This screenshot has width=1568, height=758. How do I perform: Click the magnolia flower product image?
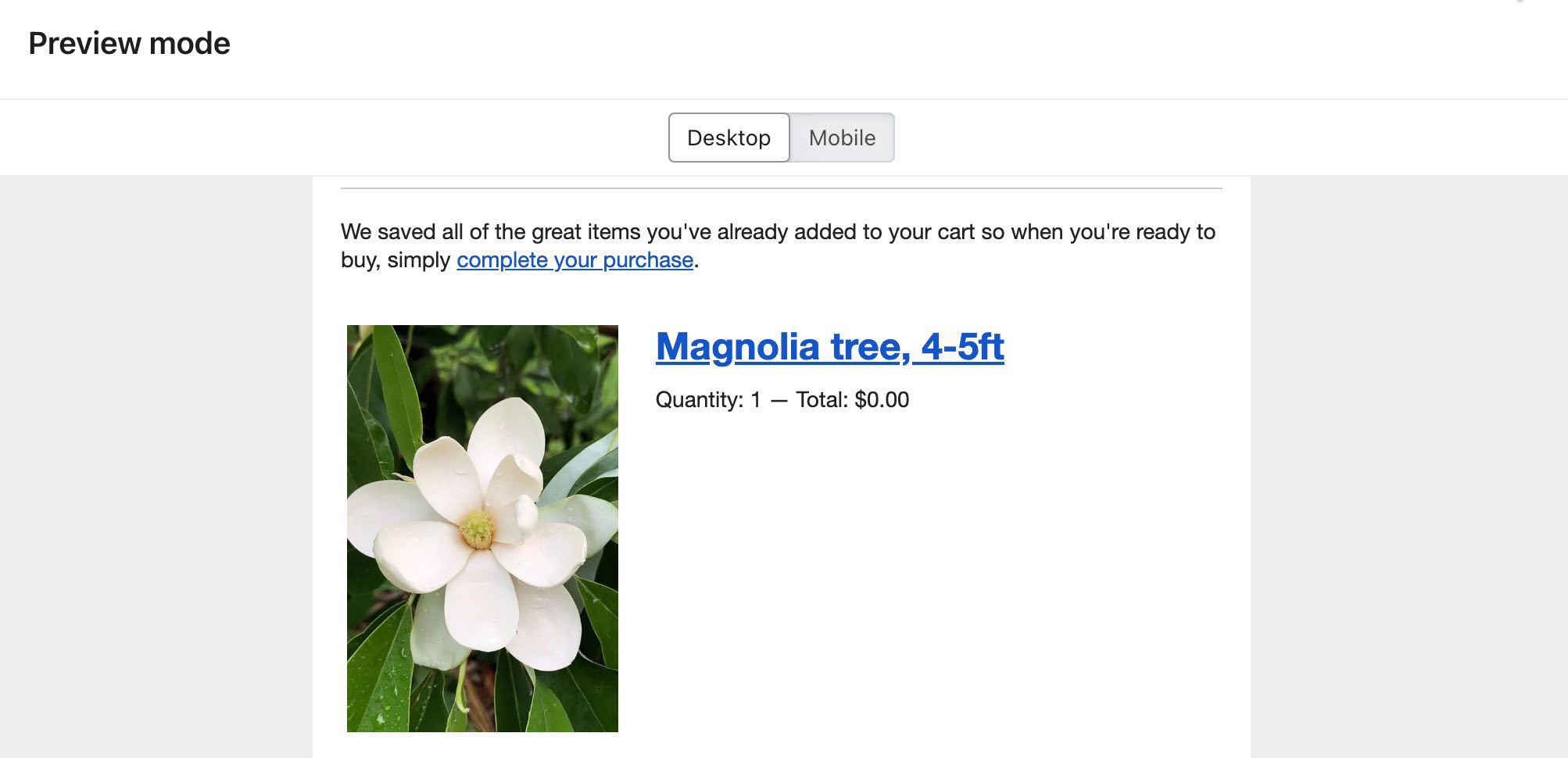click(482, 528)
